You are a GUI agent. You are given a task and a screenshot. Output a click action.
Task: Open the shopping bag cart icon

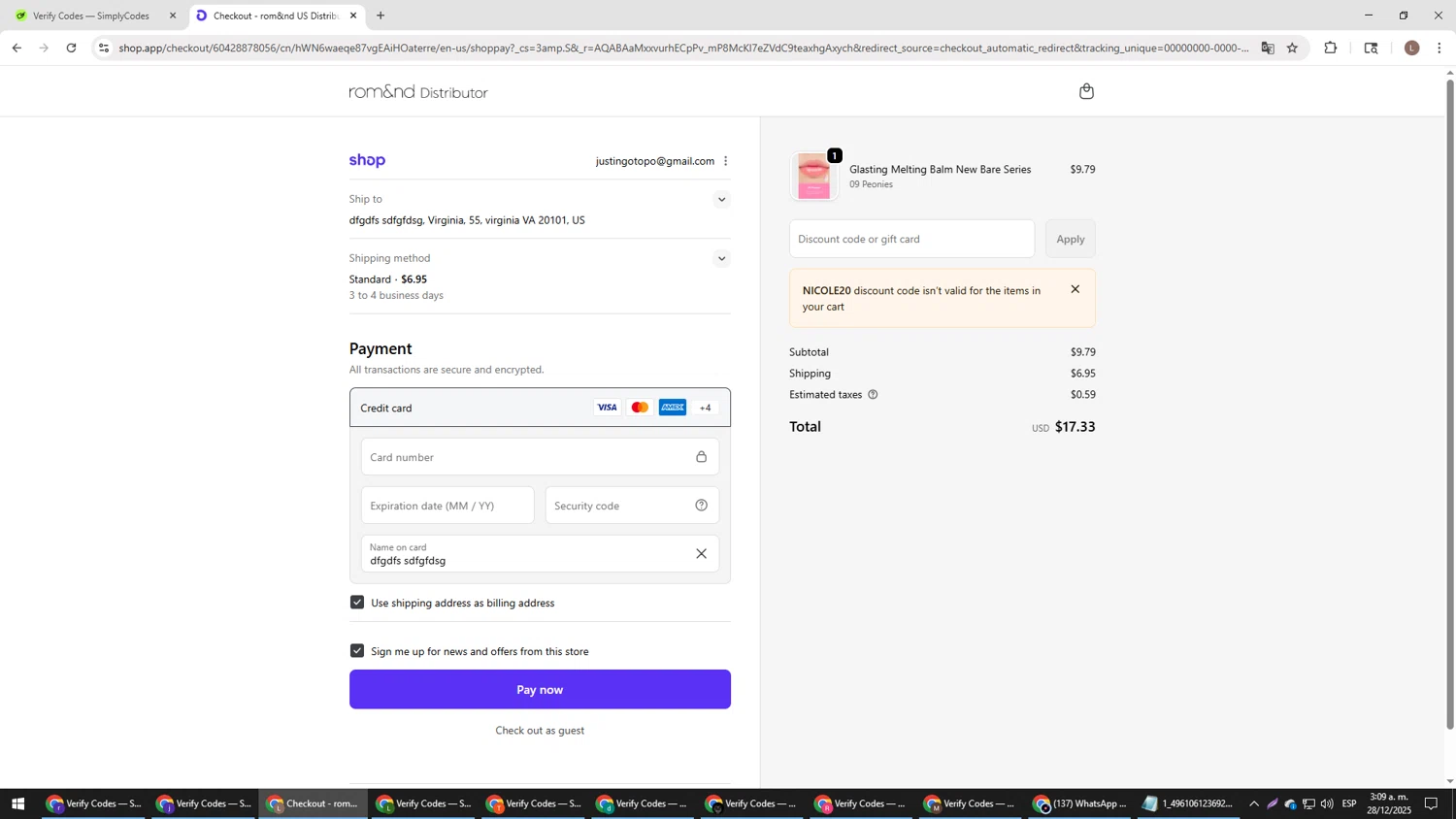click(x=1086, y=91)
